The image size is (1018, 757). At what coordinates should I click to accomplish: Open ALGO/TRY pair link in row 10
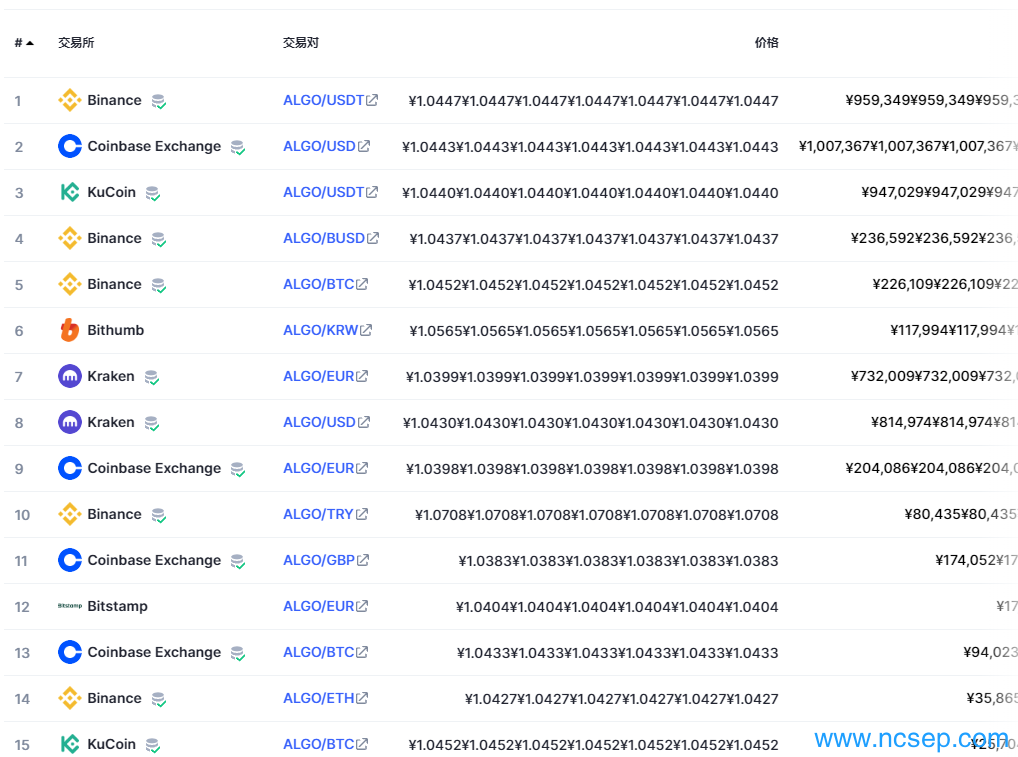pyautogui.click(x=325, y=514)
